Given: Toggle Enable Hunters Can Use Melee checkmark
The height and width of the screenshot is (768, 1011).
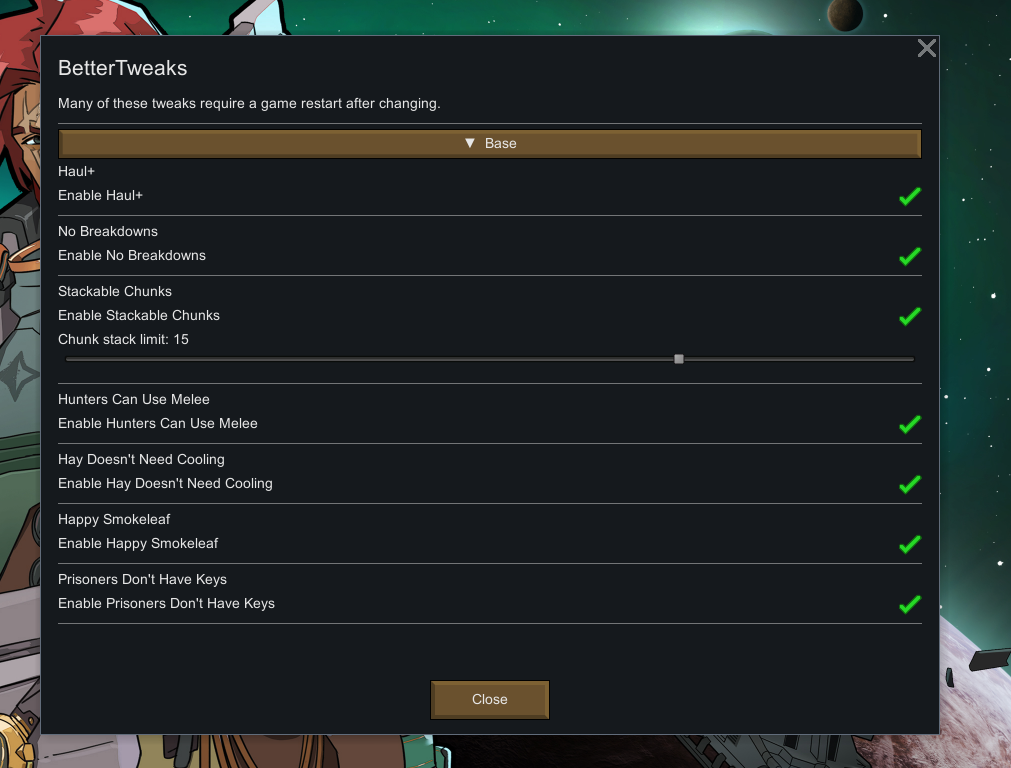Looking at the screenshot, I should coord(910,424).
